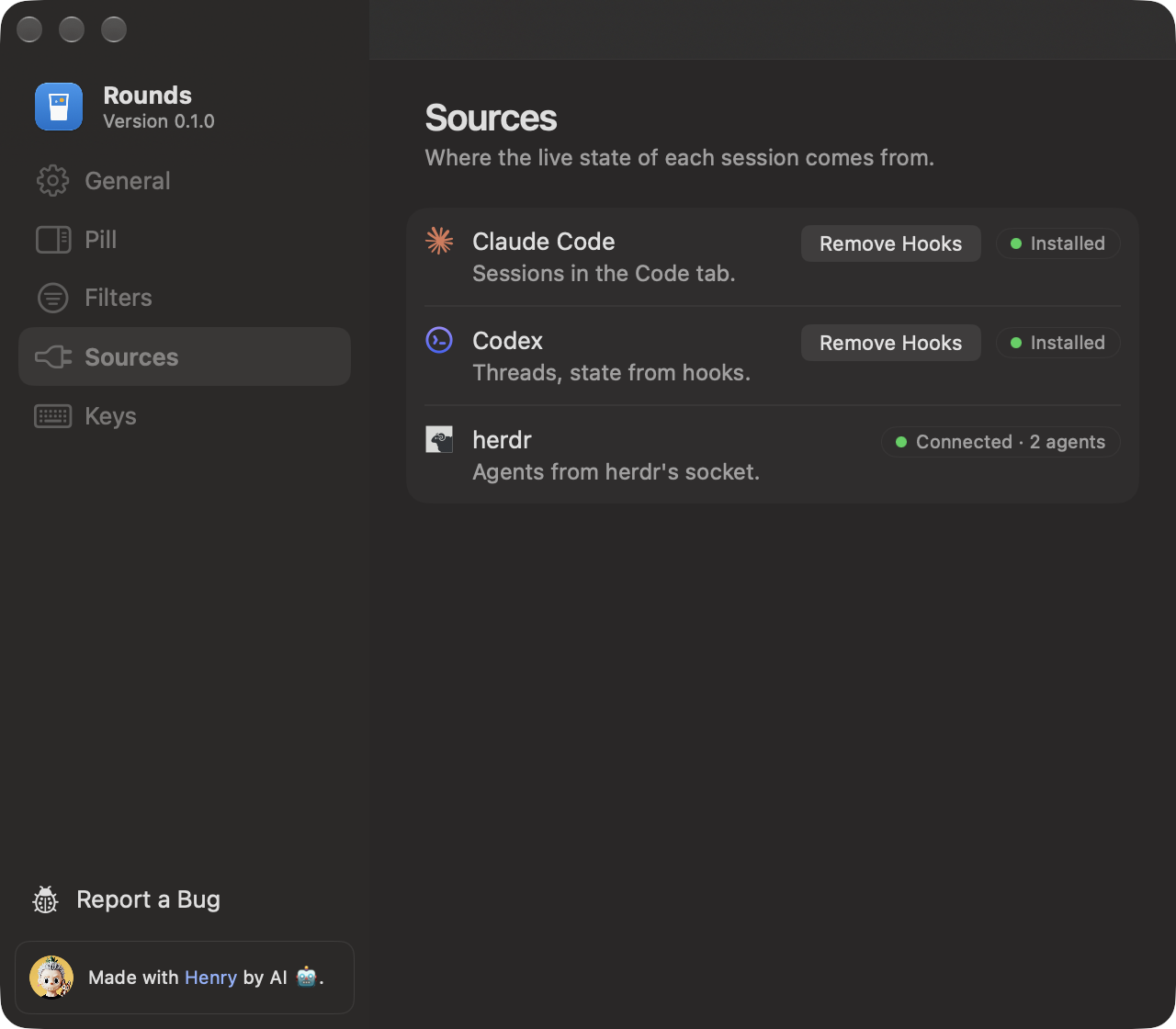Click Report a Bug
The height and width of the screenshot is (1029, 1176).
point(127,900)
